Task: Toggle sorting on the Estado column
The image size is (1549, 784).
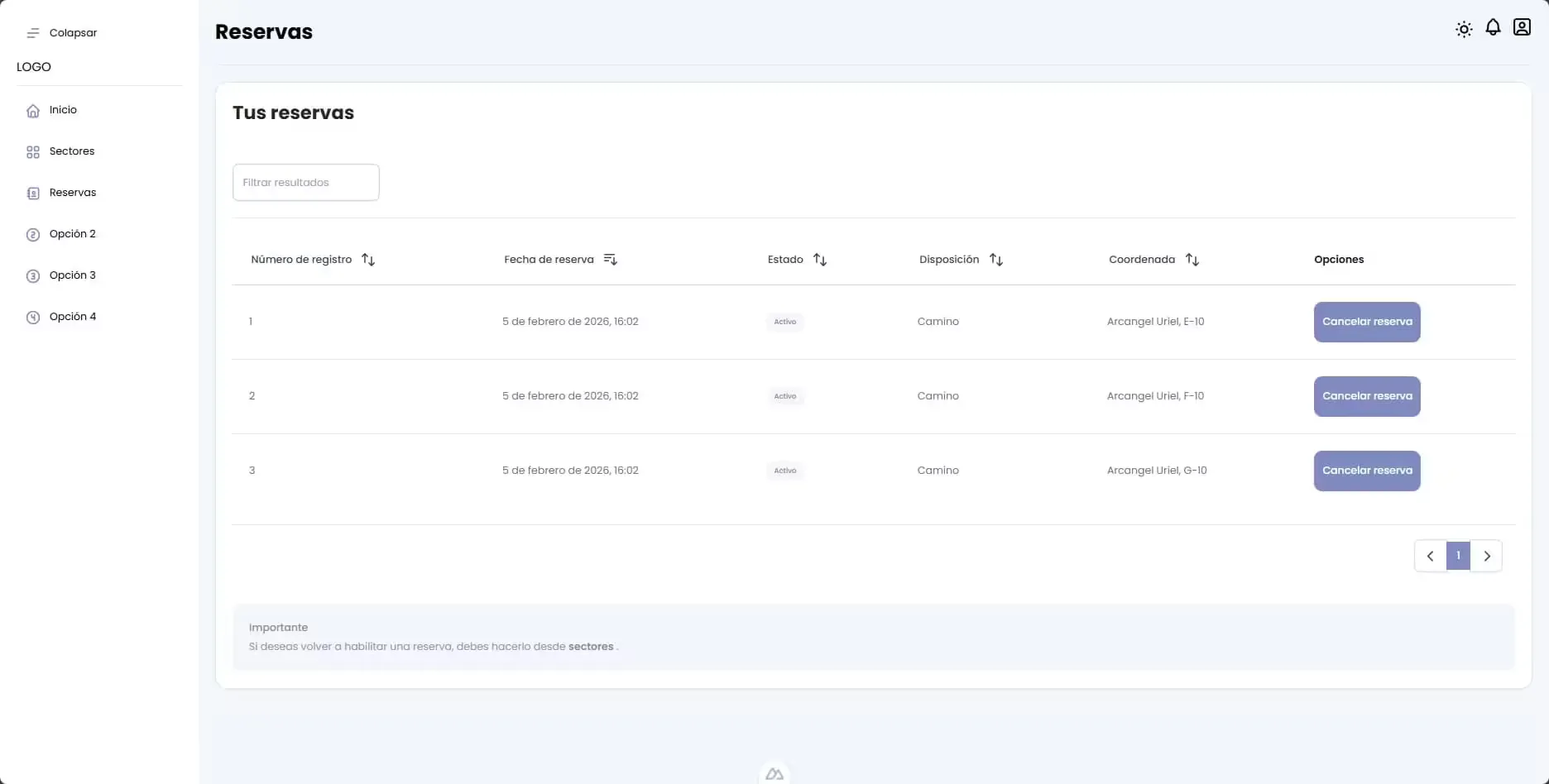Action: click(x=820, y=259)
